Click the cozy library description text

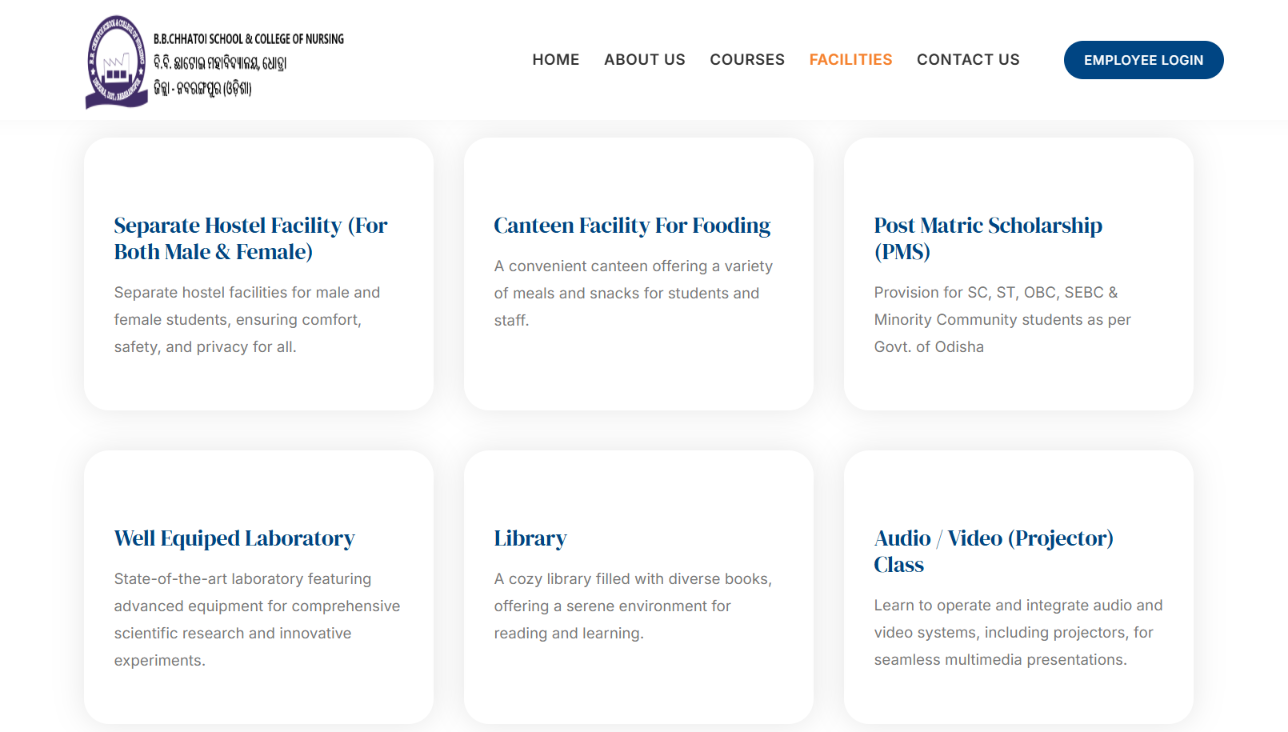click(x=633, y=606)
